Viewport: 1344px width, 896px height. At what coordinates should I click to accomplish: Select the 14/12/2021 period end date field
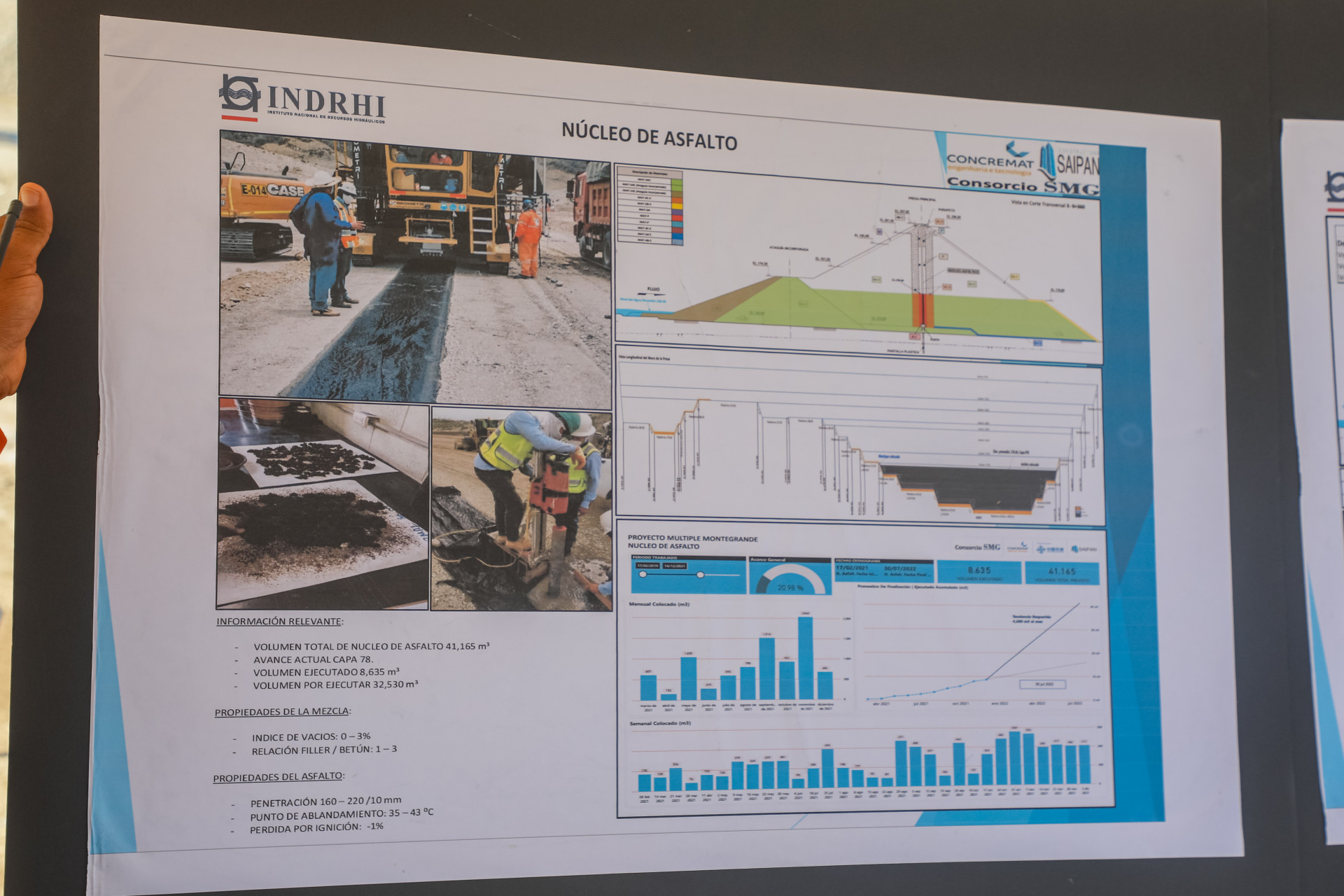[x=675, y=566]
